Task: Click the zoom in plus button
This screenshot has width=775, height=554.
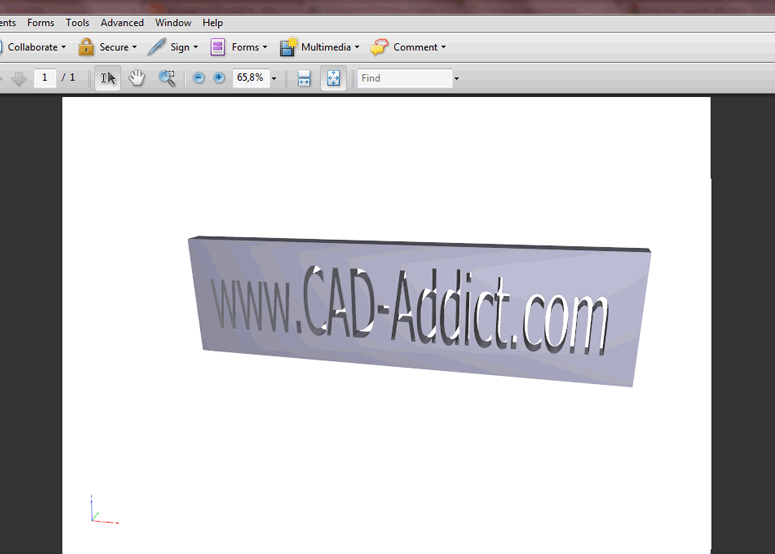Action: point(219,78)
